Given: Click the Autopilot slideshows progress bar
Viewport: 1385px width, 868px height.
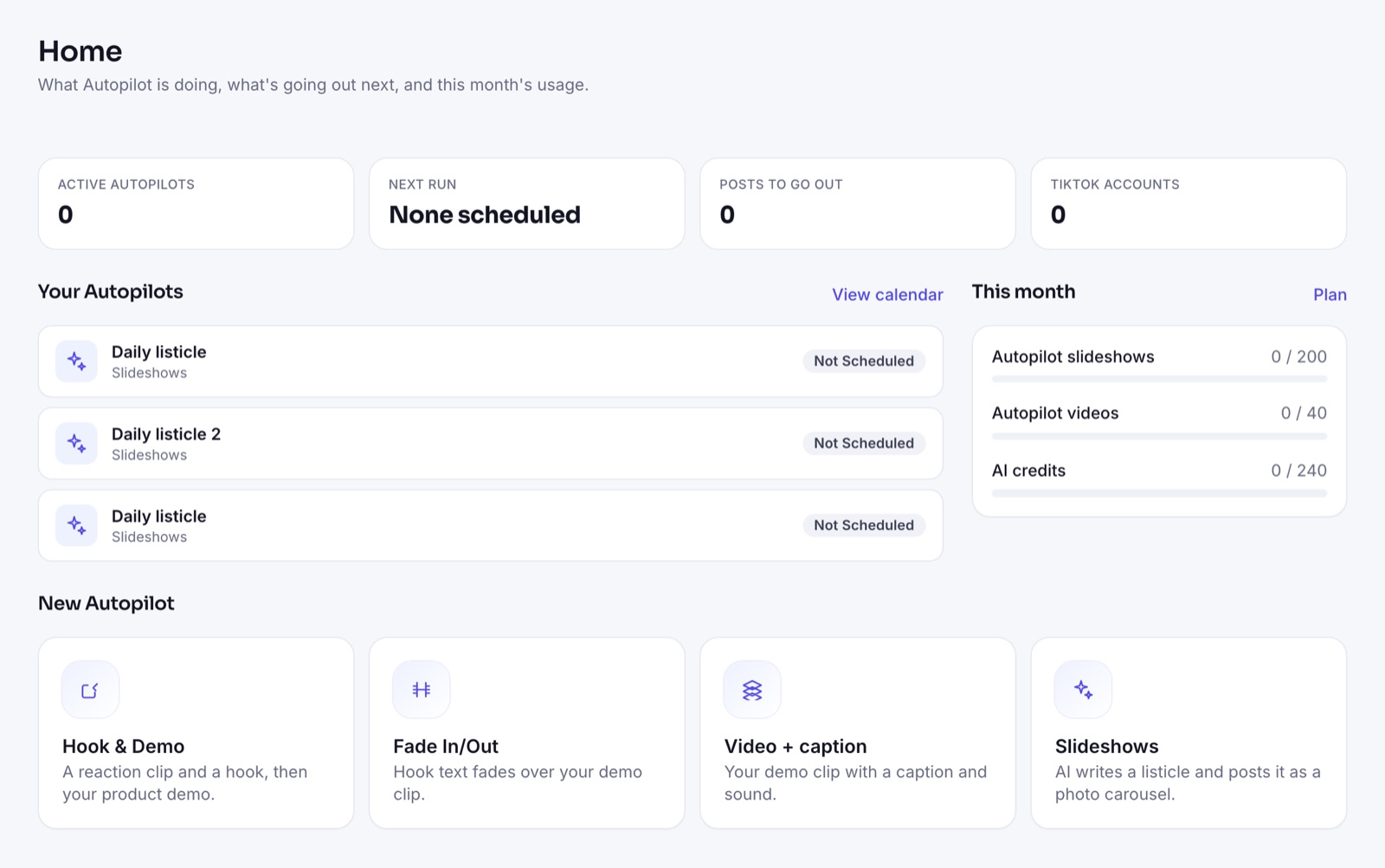Looking at the screenshot, I should tap(1159, 378).
